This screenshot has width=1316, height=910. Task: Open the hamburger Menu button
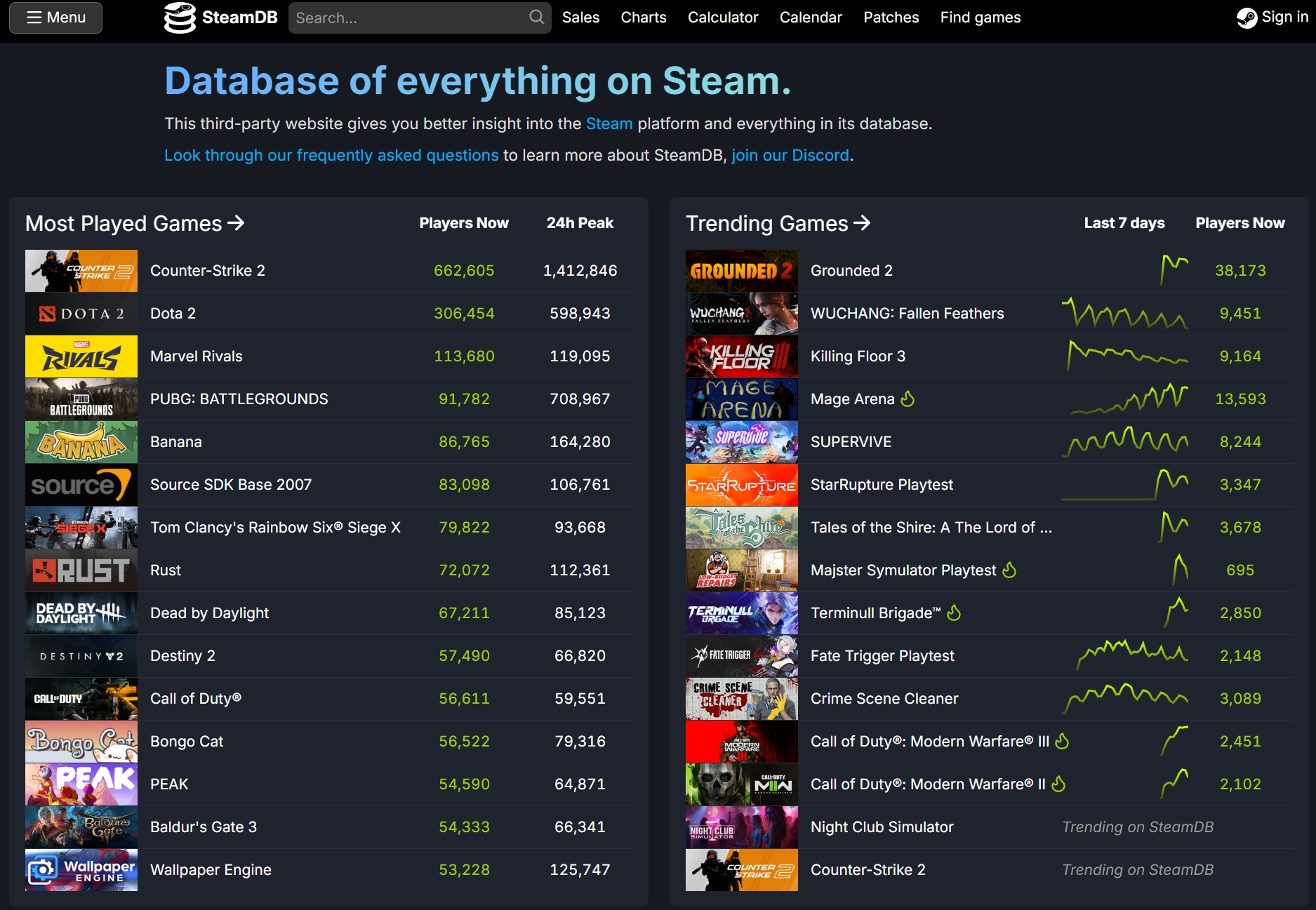click(55, 18)
